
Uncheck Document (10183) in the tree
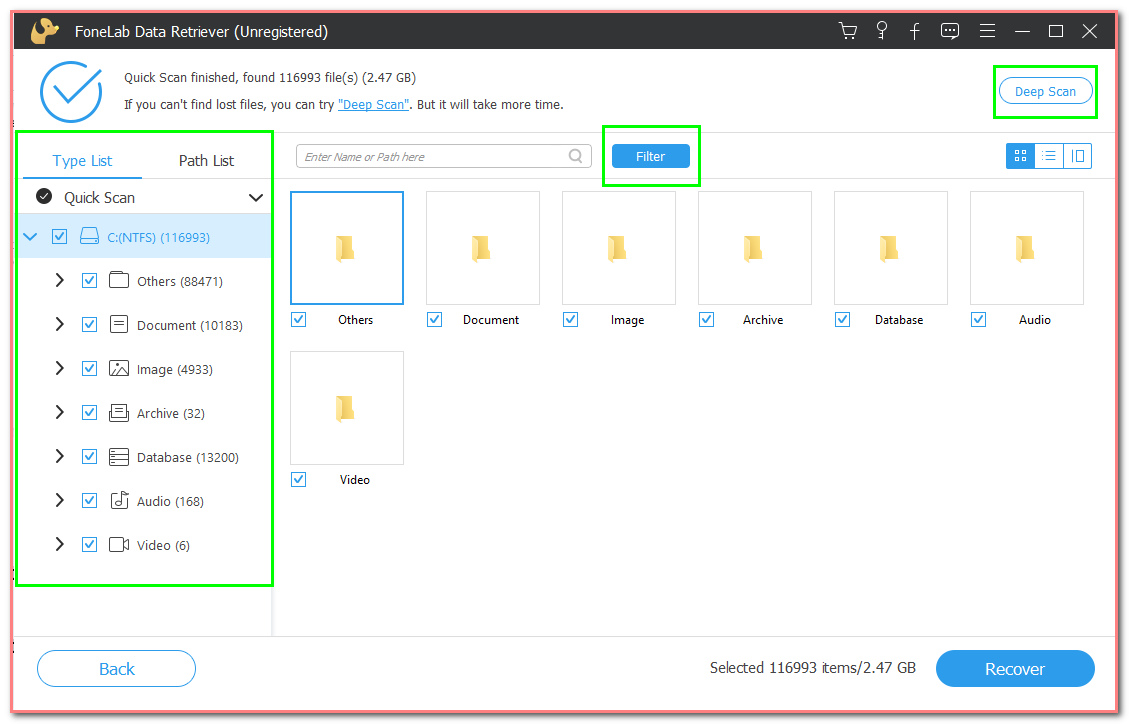(x=89, y=324)
